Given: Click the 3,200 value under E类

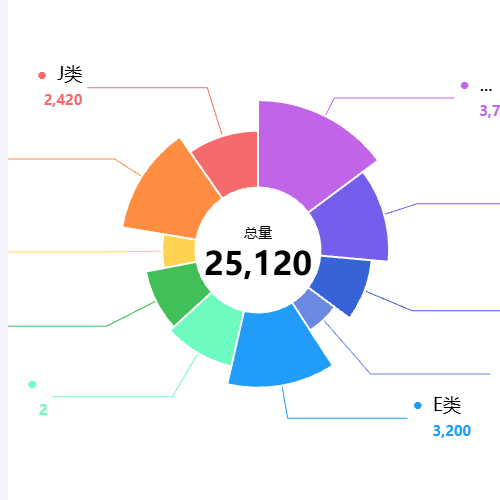Looking at the screenshot, I should (x=452, y=431).
